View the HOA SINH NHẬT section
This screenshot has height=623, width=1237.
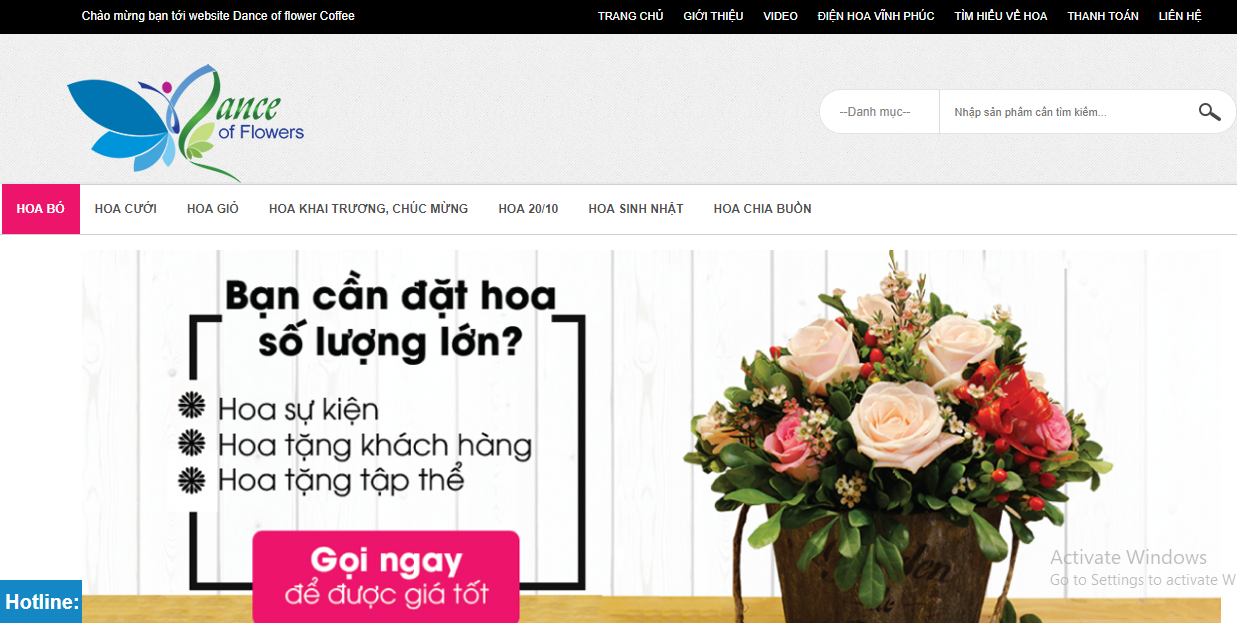[x=636, y=209]
